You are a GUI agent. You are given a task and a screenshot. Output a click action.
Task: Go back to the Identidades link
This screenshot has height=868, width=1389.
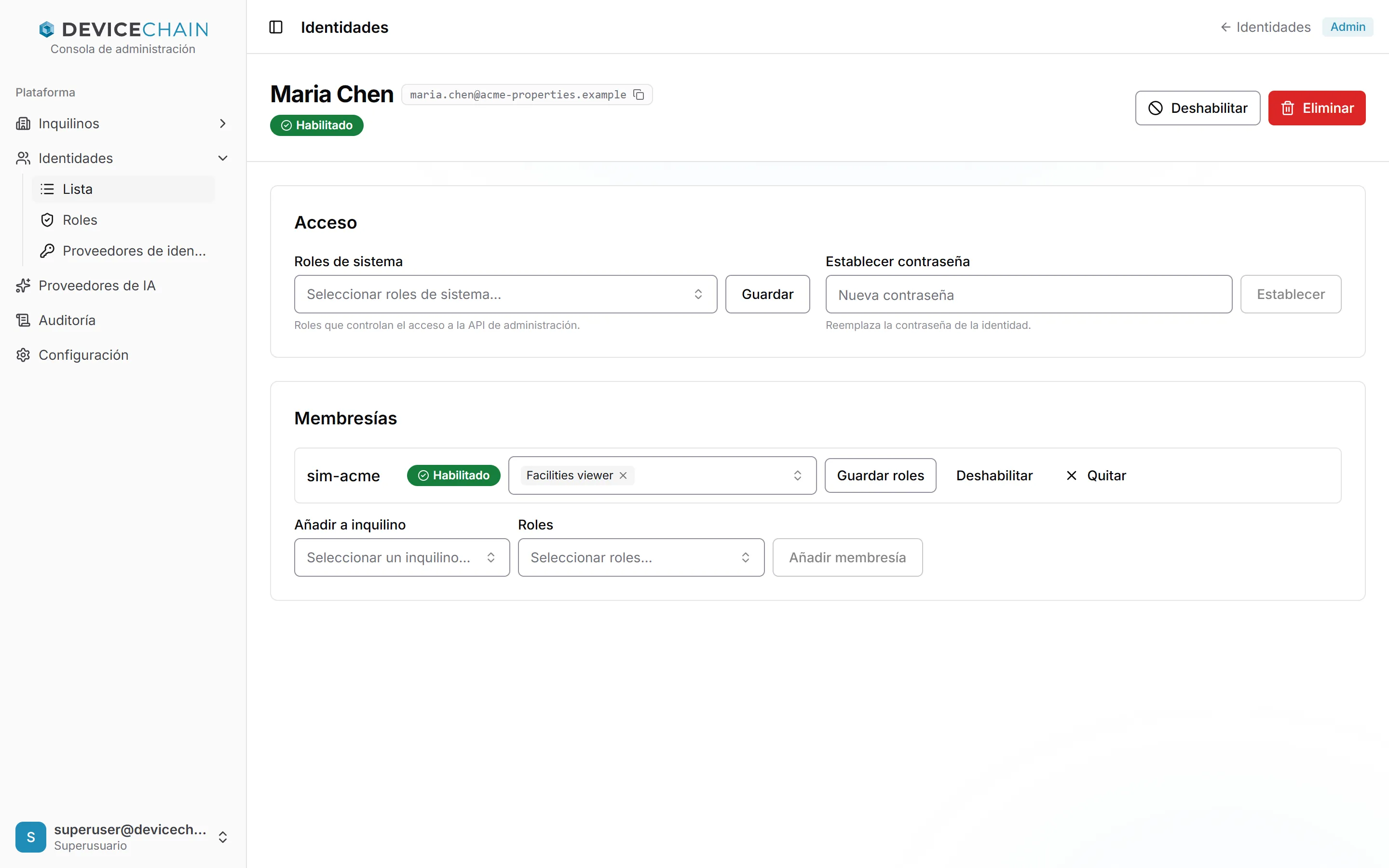click(x=1265, y=27)
